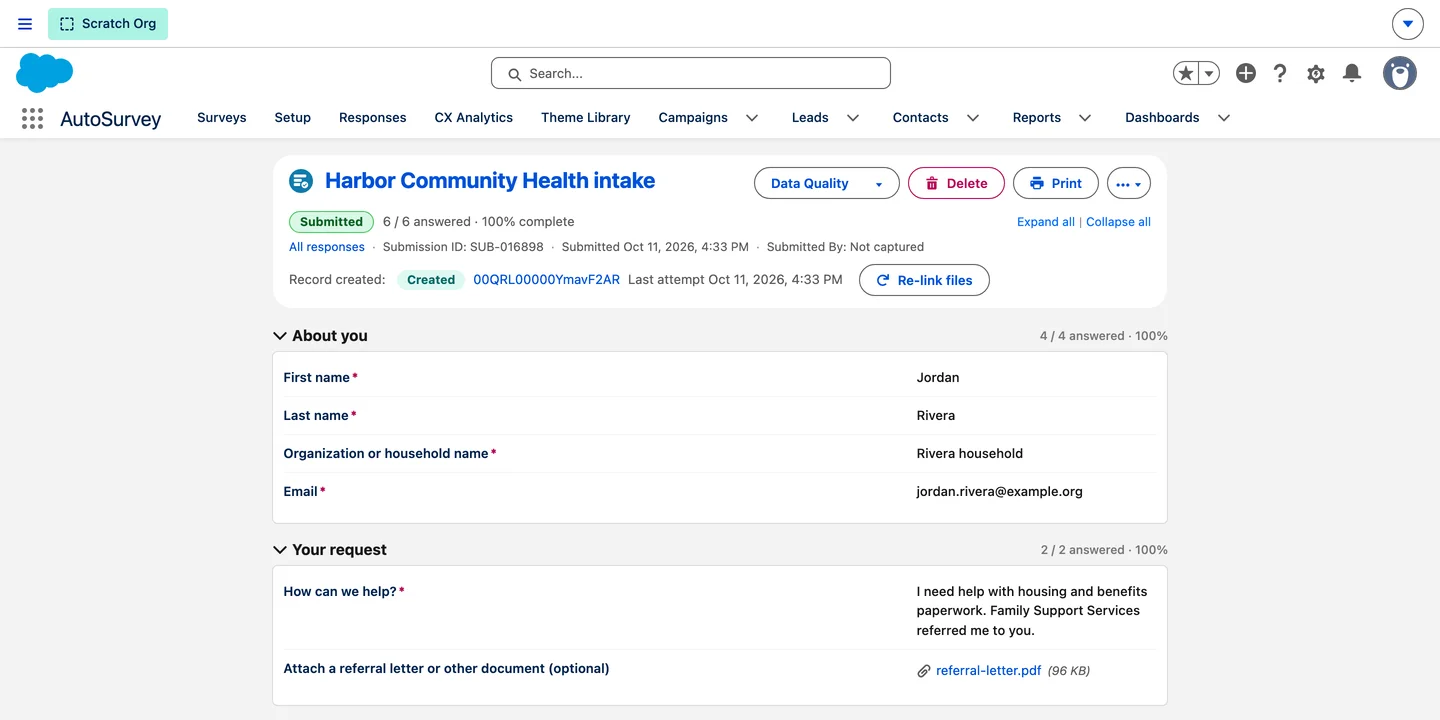Image resolution: width=1440 pixels, height=720 pixels.
Task: Click the Submitted status badge
Action: click(x=331, y=222)
